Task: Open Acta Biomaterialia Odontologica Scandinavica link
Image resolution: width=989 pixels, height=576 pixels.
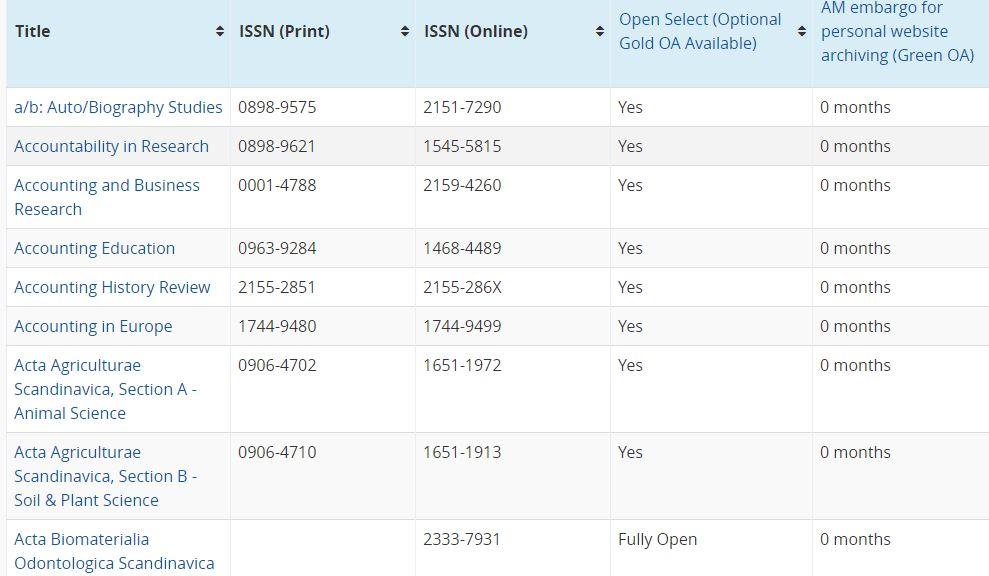Action: coord(114,551)
